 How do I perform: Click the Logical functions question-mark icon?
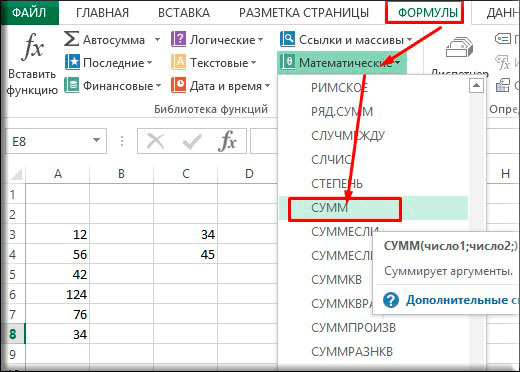pos(178,39)
